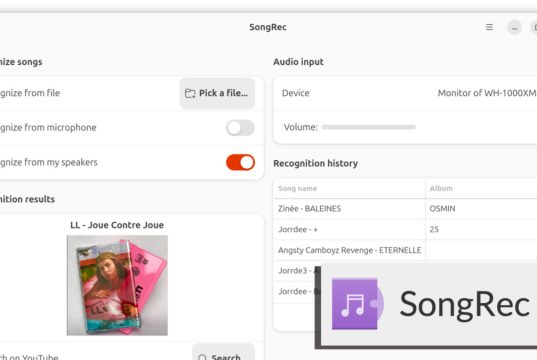This screenshot has width=537, height=360.
Task: Minimize the SongRec window
Action: 514,27
